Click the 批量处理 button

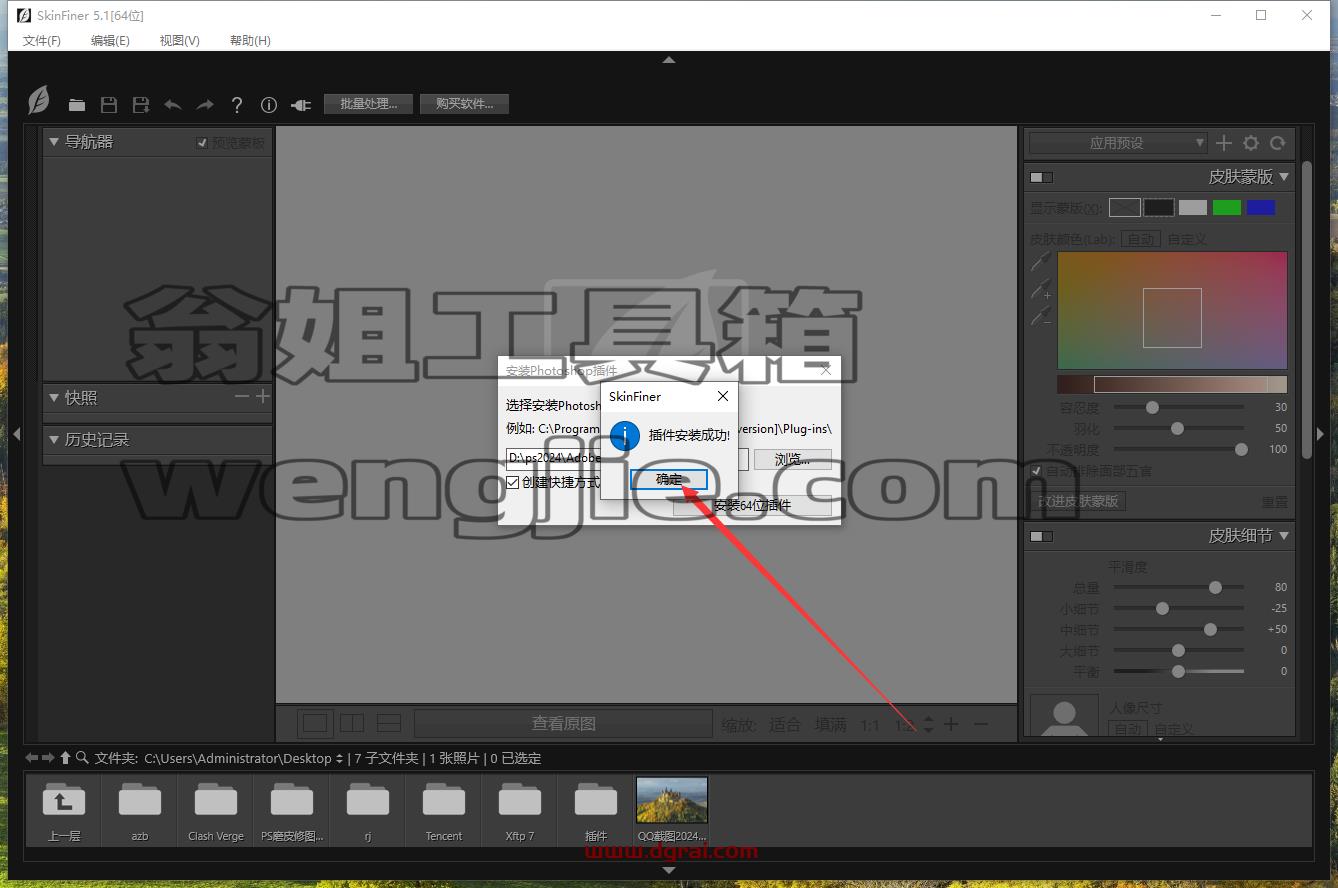pos(368,104)
